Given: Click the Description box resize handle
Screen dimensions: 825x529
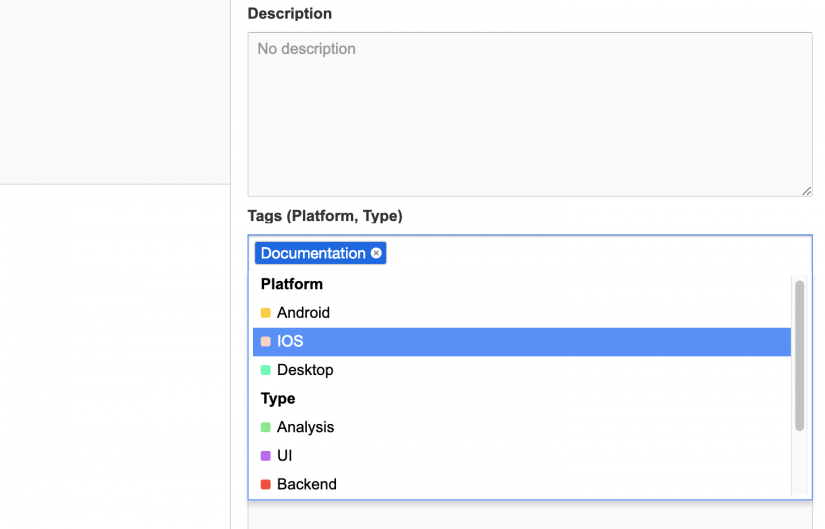Looking at the screenshot, I should click(806, 190).
